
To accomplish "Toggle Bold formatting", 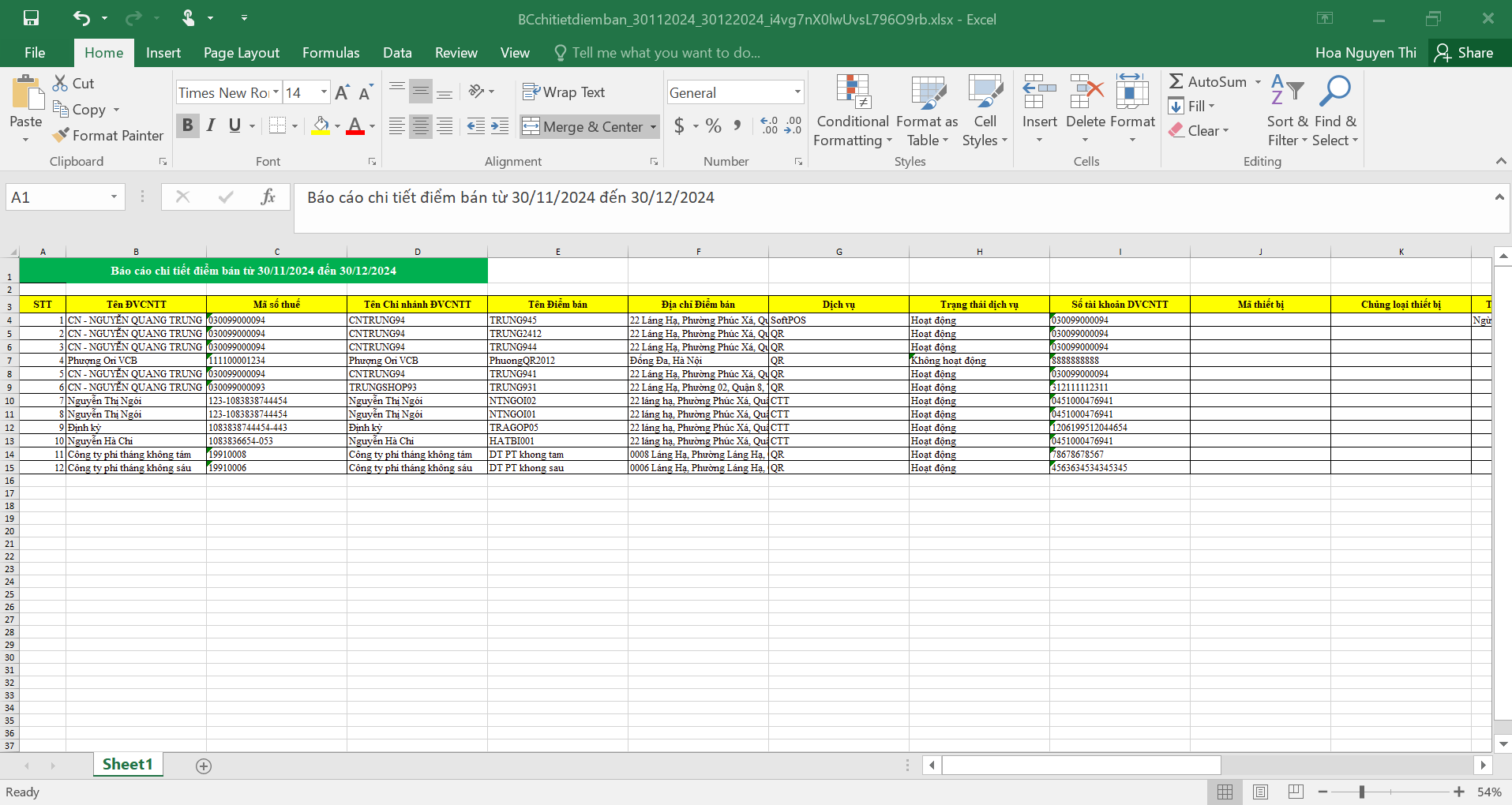I will point(187,125).
